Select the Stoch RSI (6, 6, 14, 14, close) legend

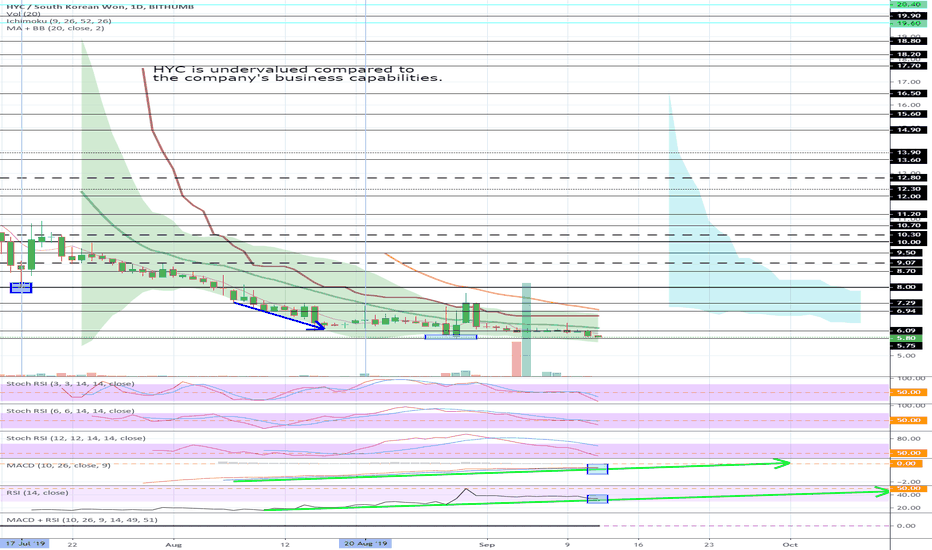click(x=70, y=411)
